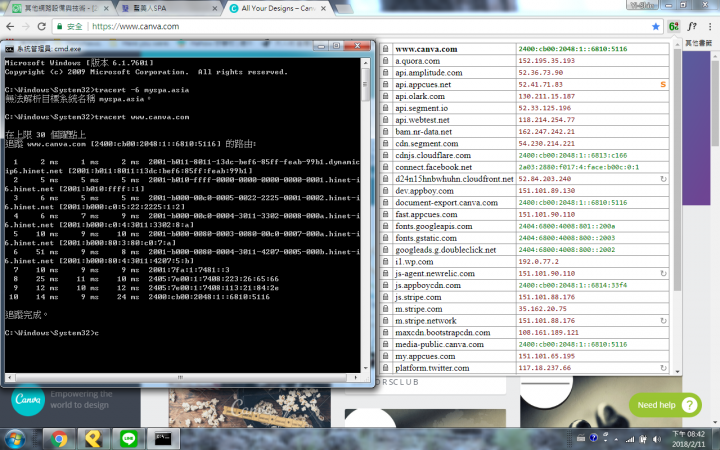The image size is (720, 450).
Task: Click the browser back arrow
Action: pos(10,27)
